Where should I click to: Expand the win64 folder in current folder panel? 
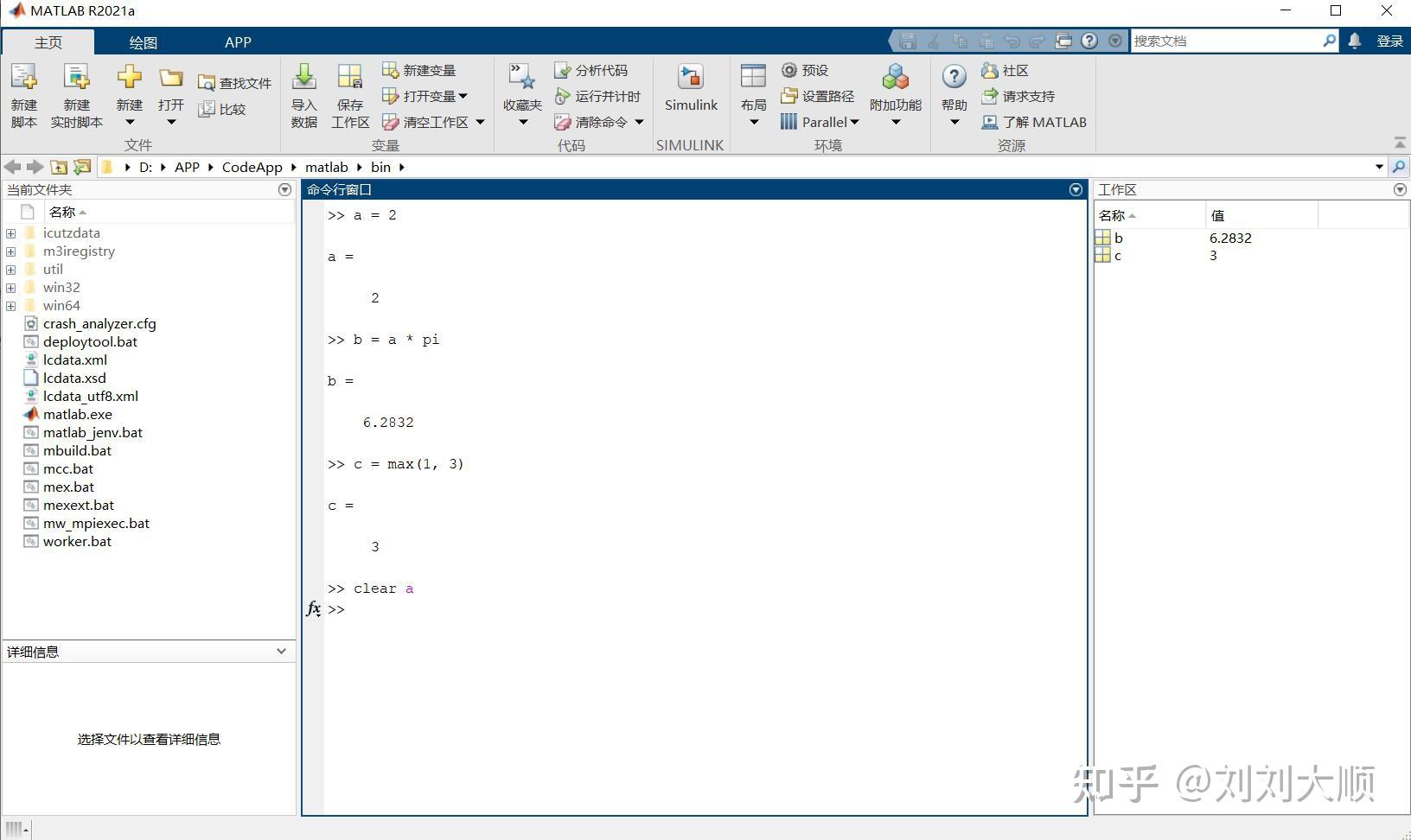pyautogui.click(x=10, y=305)
